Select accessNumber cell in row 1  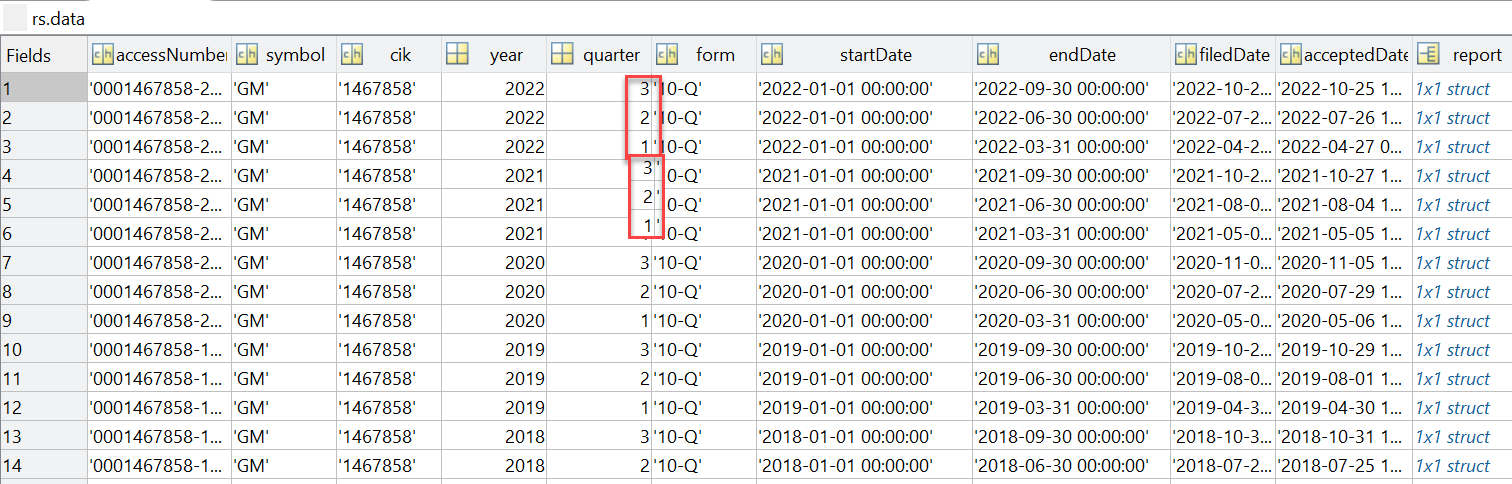160,88
